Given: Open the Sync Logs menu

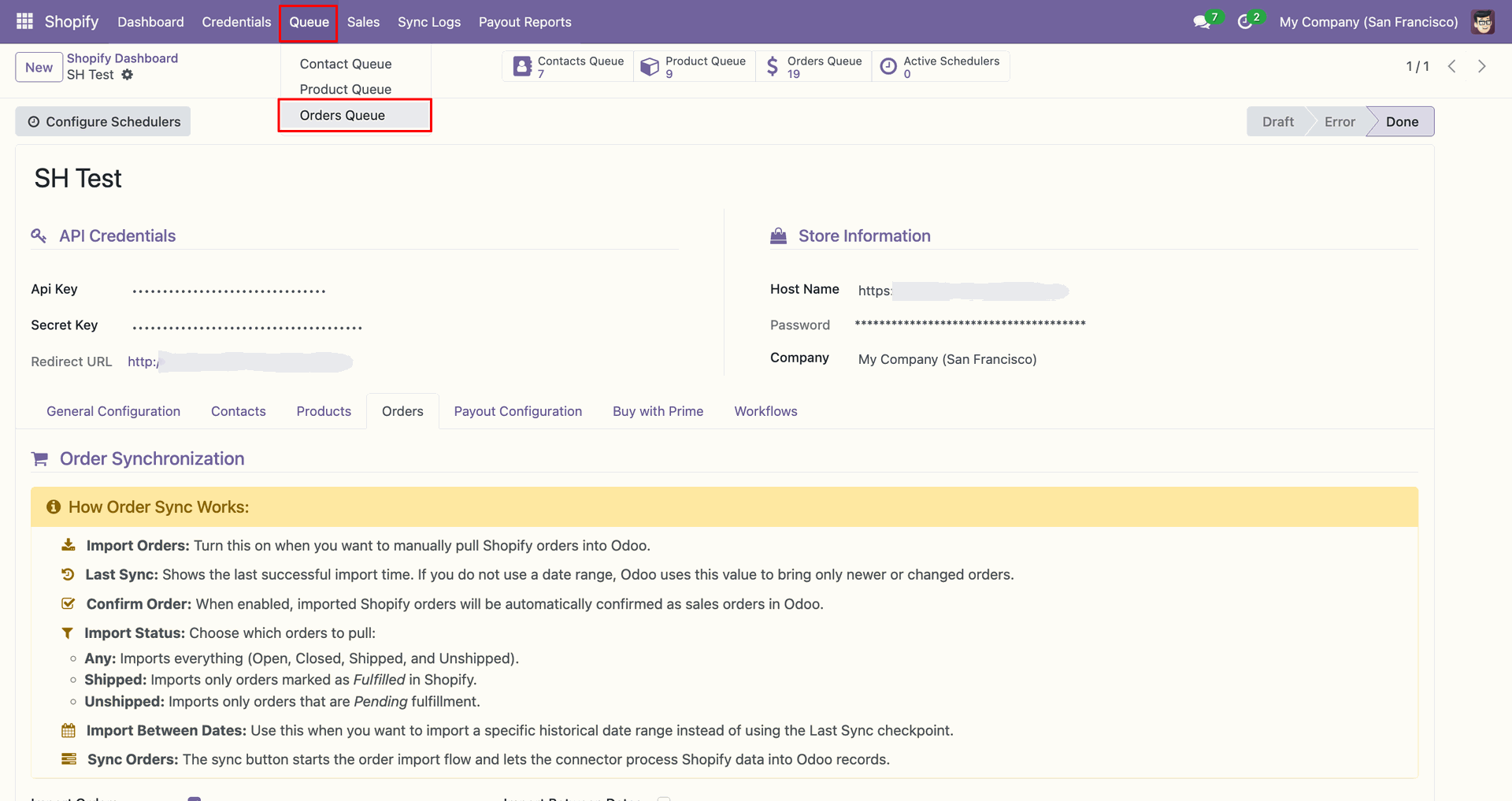Looking at the screenshot, I should (429, 22).
